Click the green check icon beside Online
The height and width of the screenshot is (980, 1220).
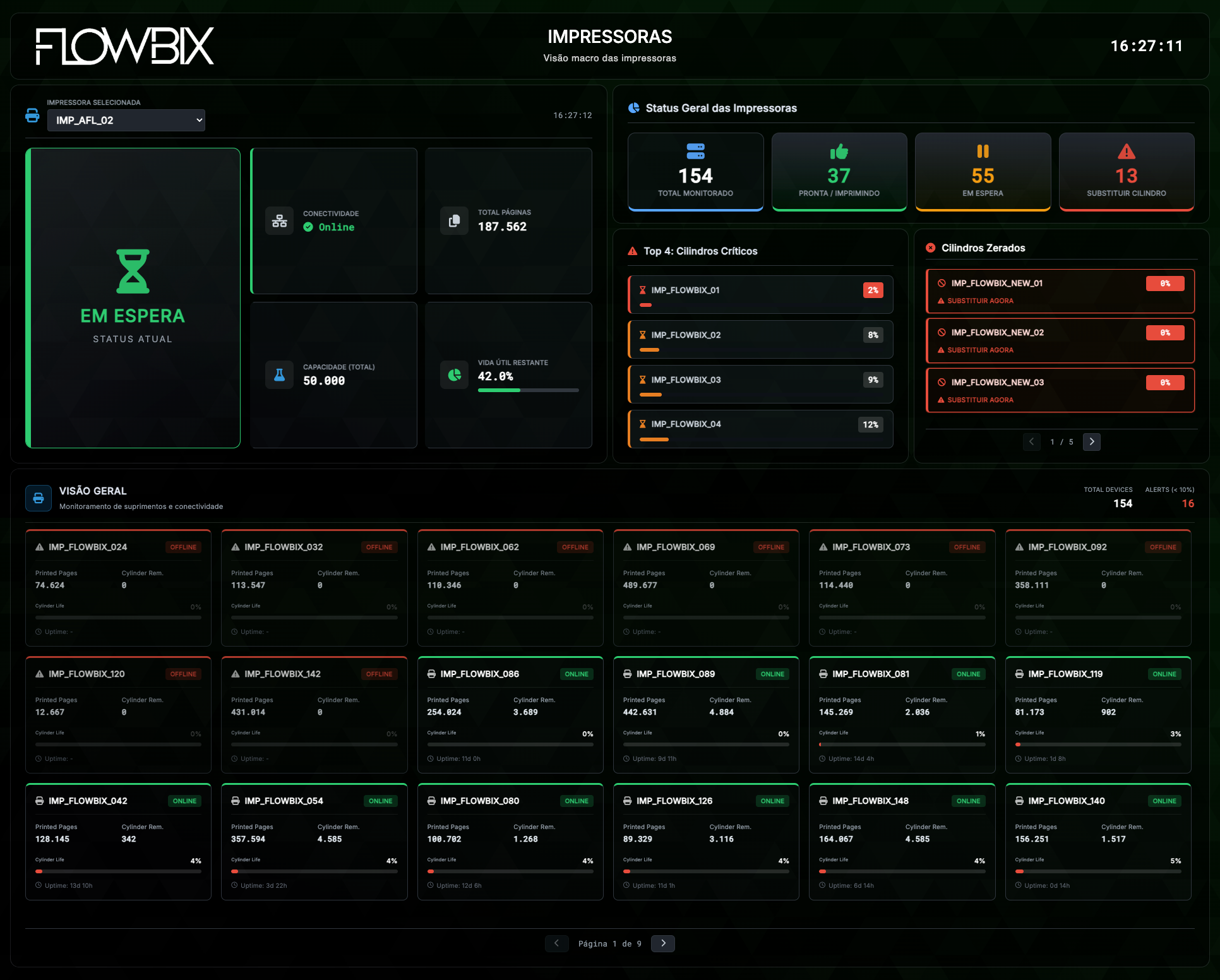tap(308, 227)
